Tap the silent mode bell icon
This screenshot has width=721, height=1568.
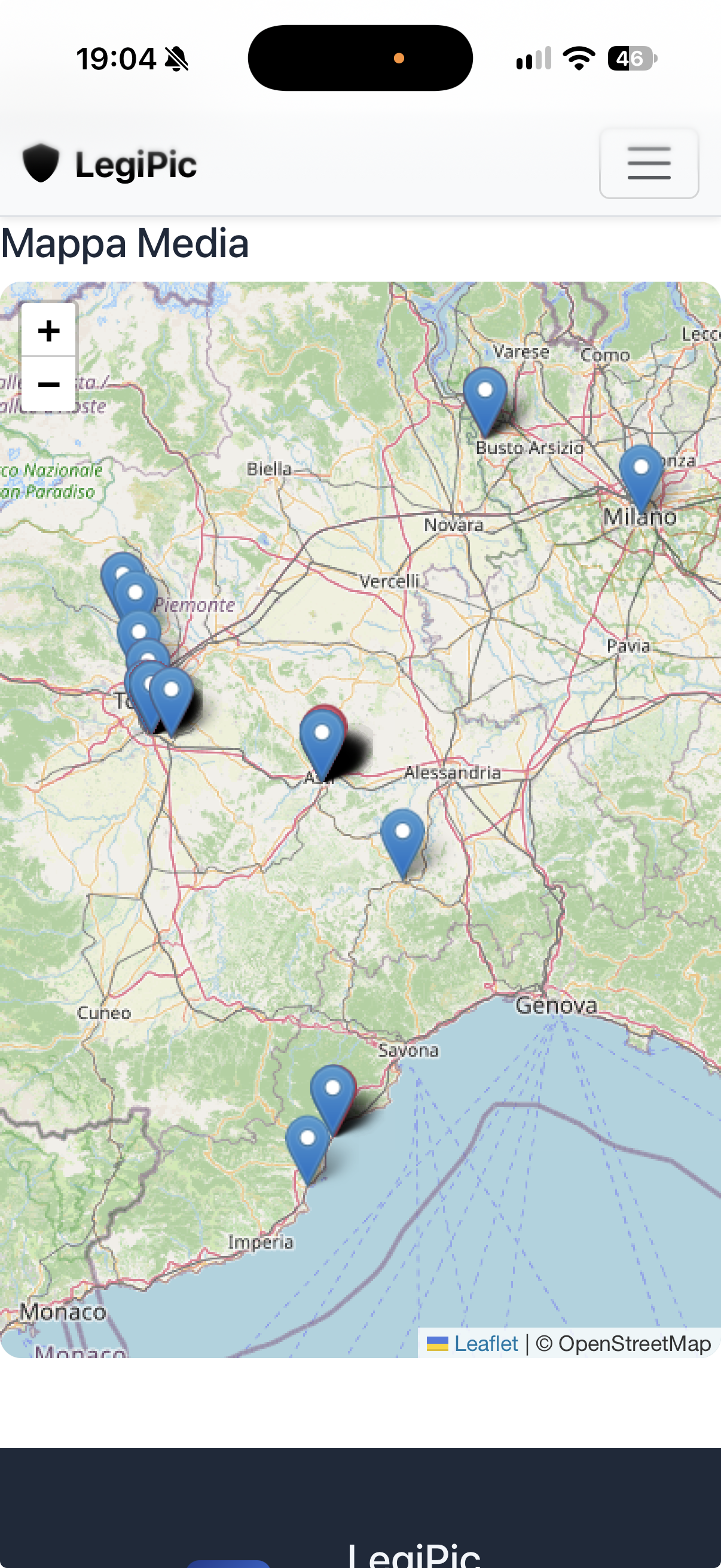pyautogui.click(x=177, y=59)
